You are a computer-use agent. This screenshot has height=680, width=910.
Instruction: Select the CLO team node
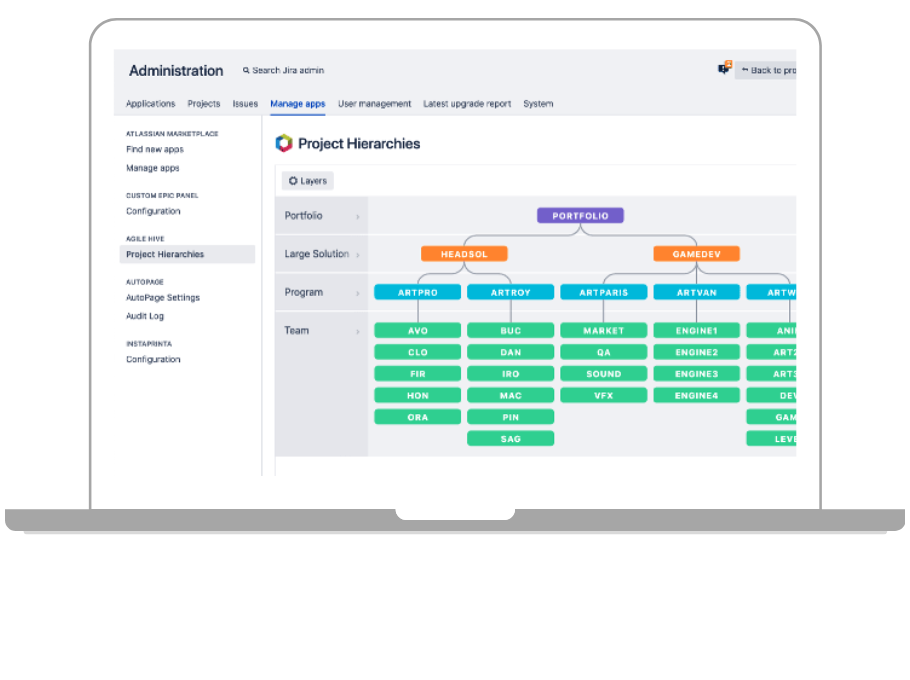click(x=418, y=352)
